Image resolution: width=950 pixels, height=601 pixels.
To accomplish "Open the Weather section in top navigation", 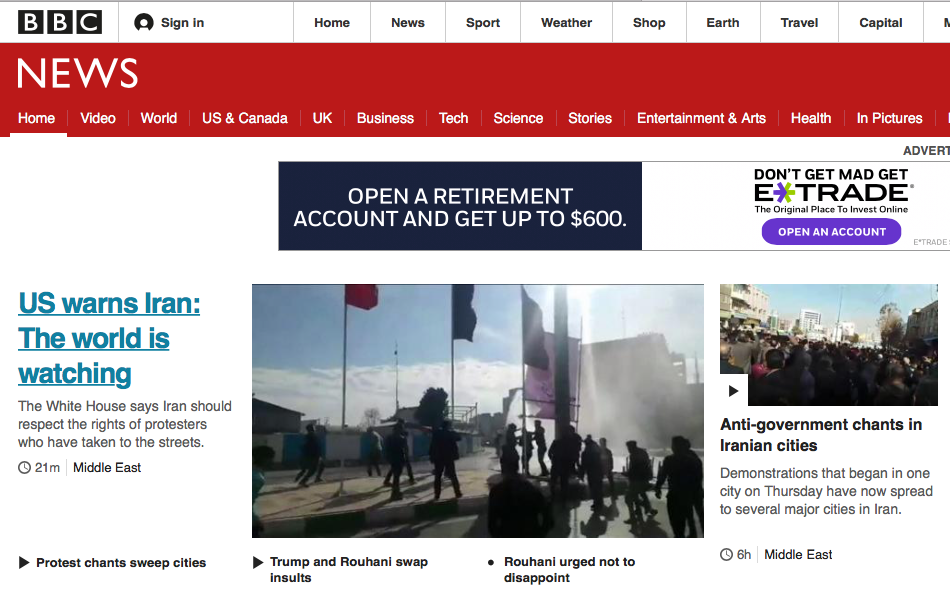I will tap(566, 22).
